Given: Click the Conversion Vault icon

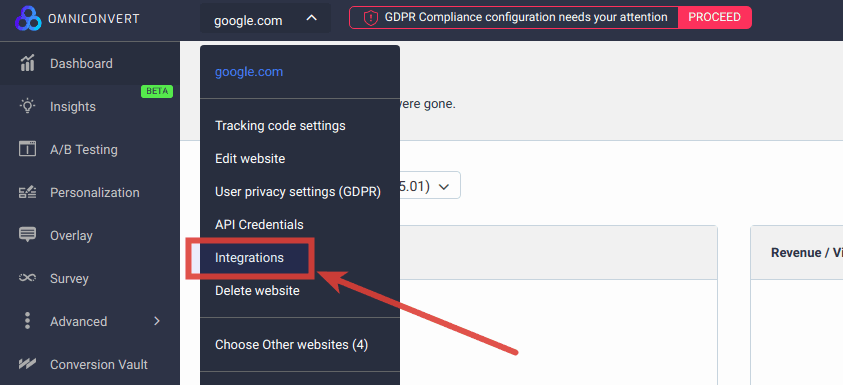Looking at the screenshot, I should point(27,364).
